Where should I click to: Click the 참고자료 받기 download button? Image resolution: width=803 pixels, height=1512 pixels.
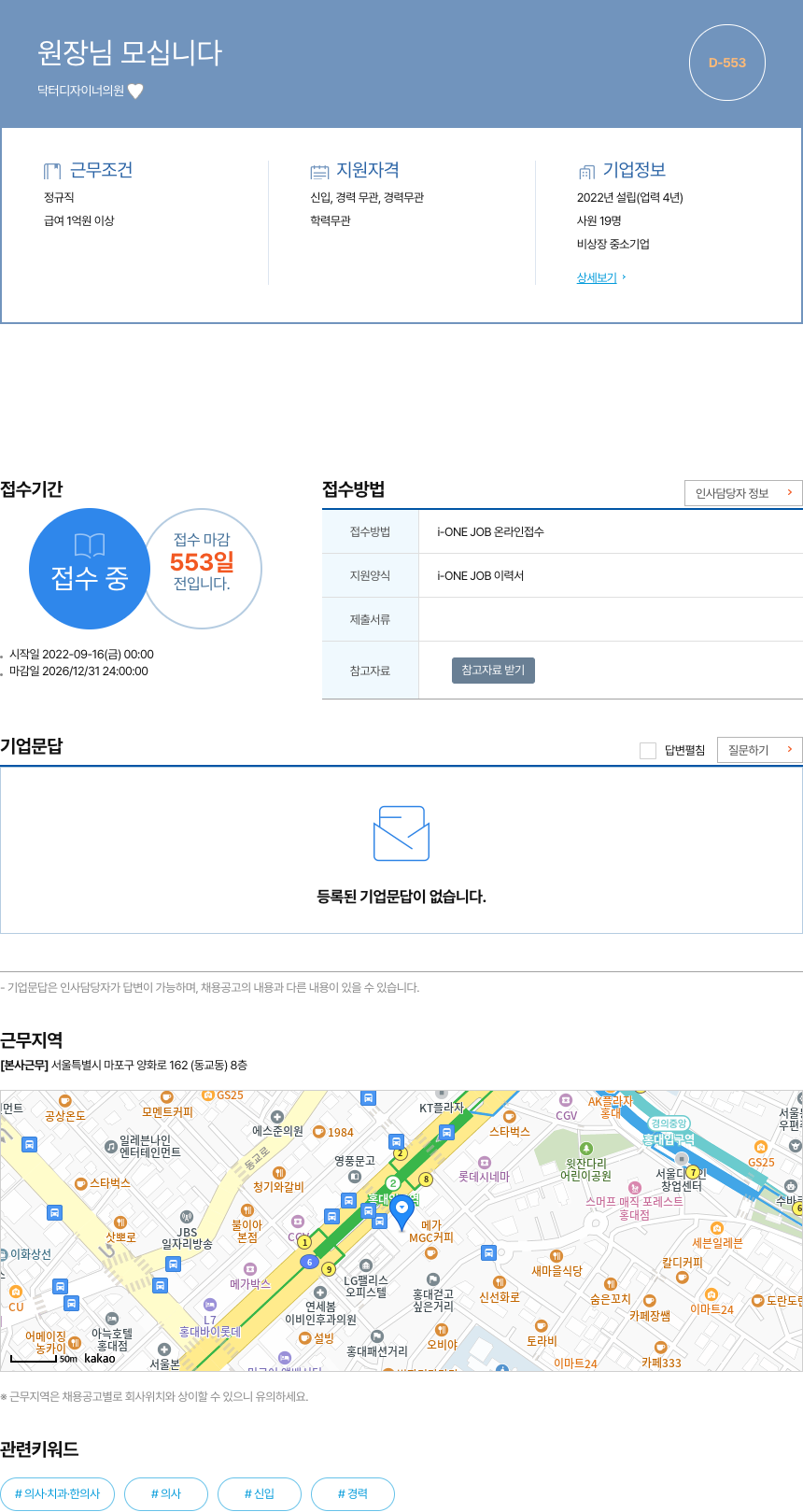pyautogui.click(x=493, y=671)
